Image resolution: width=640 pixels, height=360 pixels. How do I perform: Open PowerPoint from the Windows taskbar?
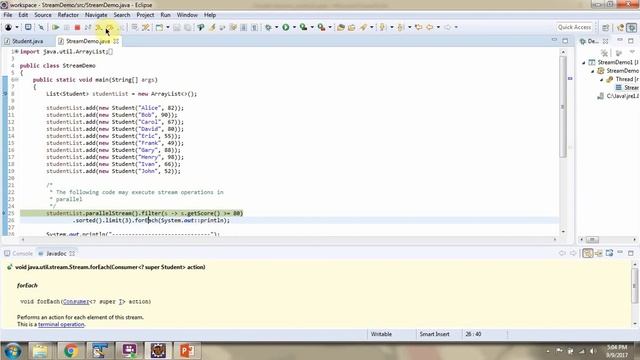tap(187, 351)
